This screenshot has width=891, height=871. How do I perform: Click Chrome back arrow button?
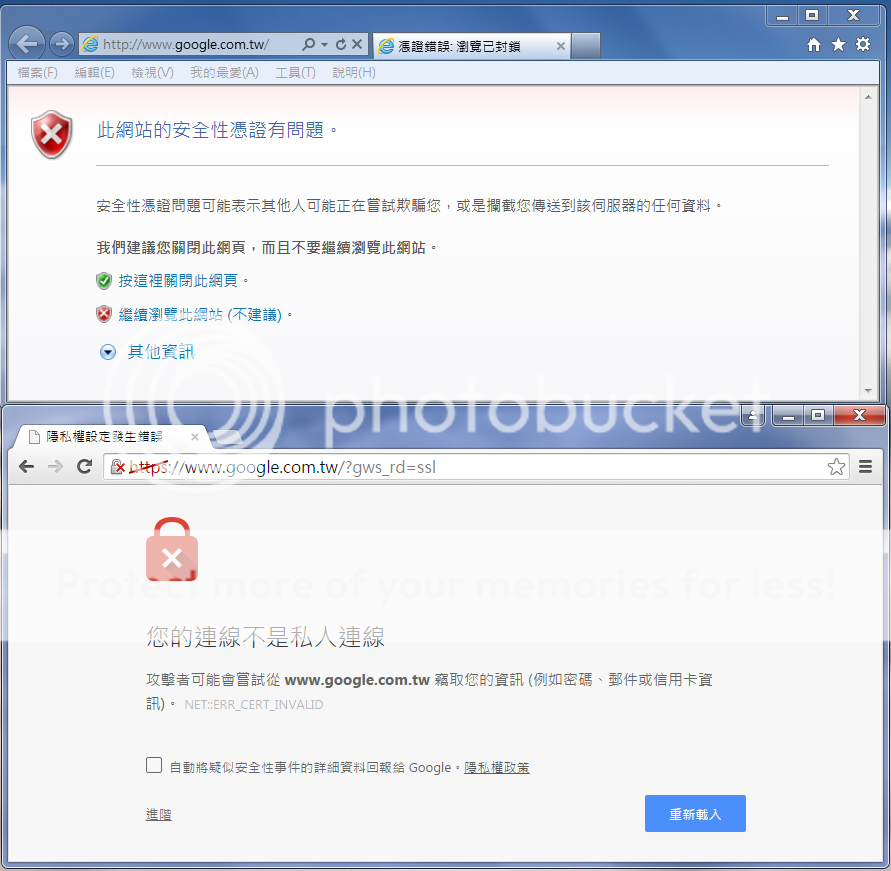pyautogui.click(x=27, y=467)
